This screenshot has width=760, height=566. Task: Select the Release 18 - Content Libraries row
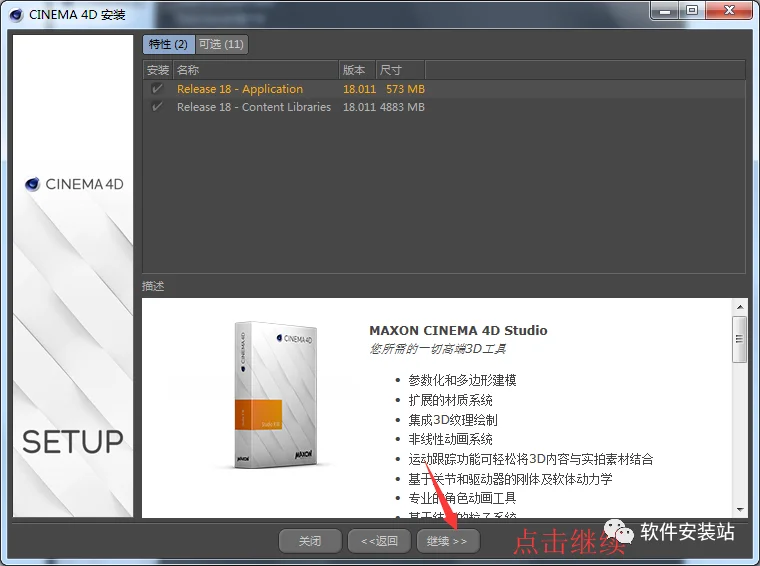pos(444,107)
